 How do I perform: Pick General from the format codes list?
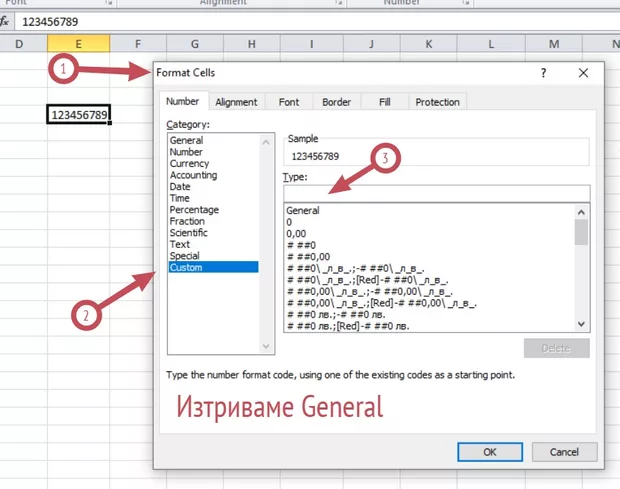tap(303, 211)
